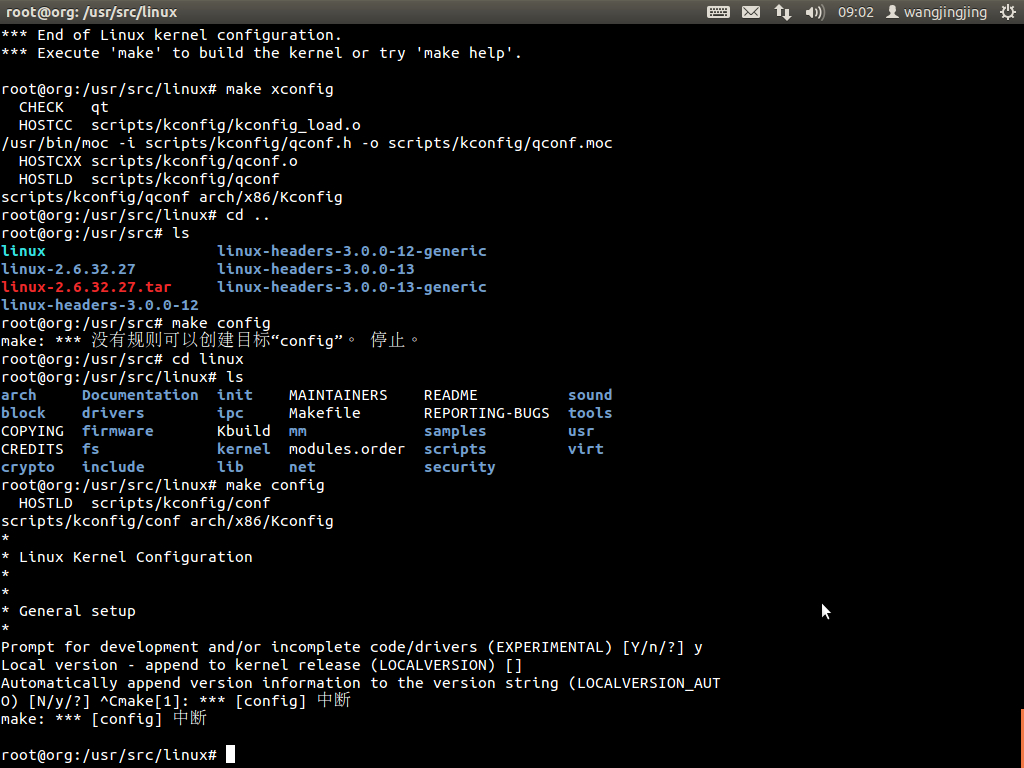Click the 'HOSTCXX scripts/kconfig/qconf.o' line
The width and height of the screenshot is (1024, 768).
click(x=158, y=161)
